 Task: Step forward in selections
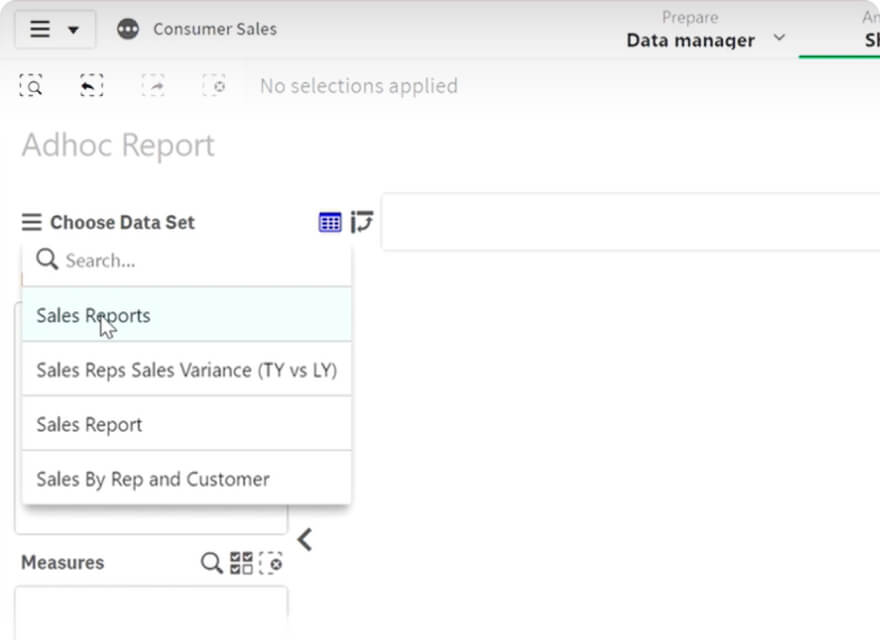pos(153,86)
